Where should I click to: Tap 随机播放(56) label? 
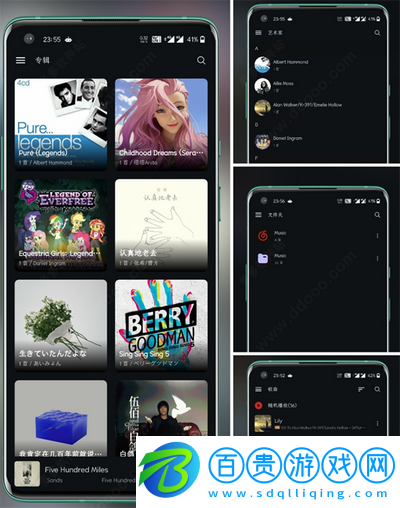point(282,405)
